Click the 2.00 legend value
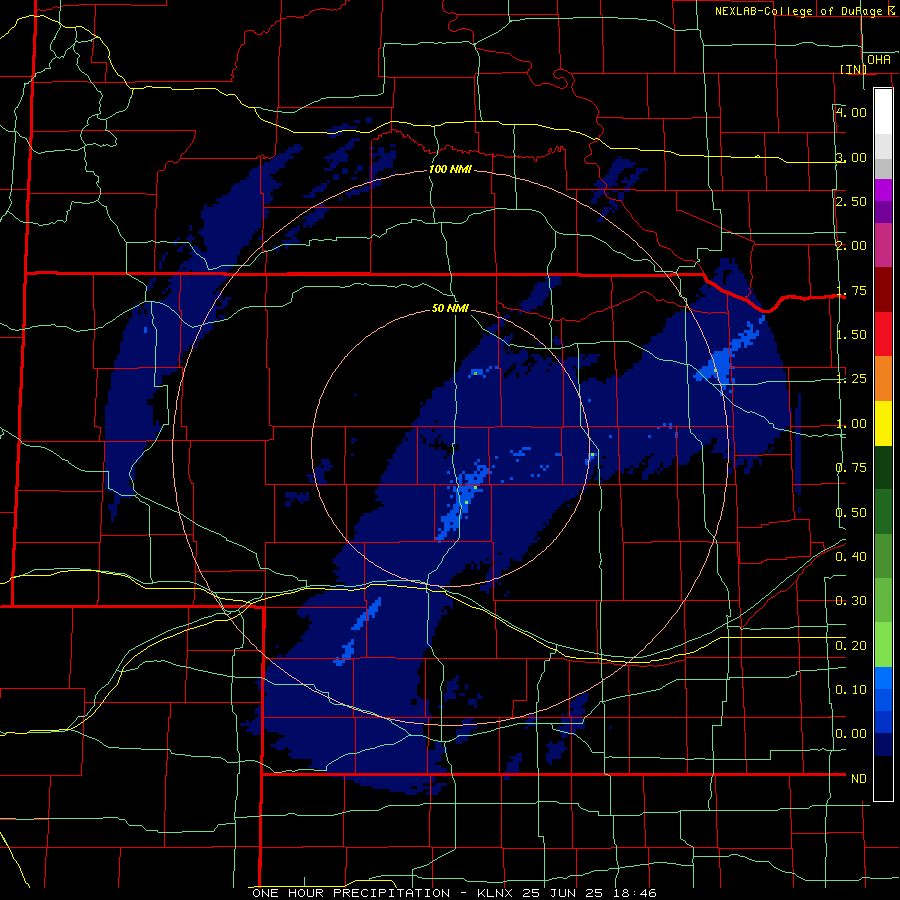Viewport: 900px width, 900px height. [851, 246]
